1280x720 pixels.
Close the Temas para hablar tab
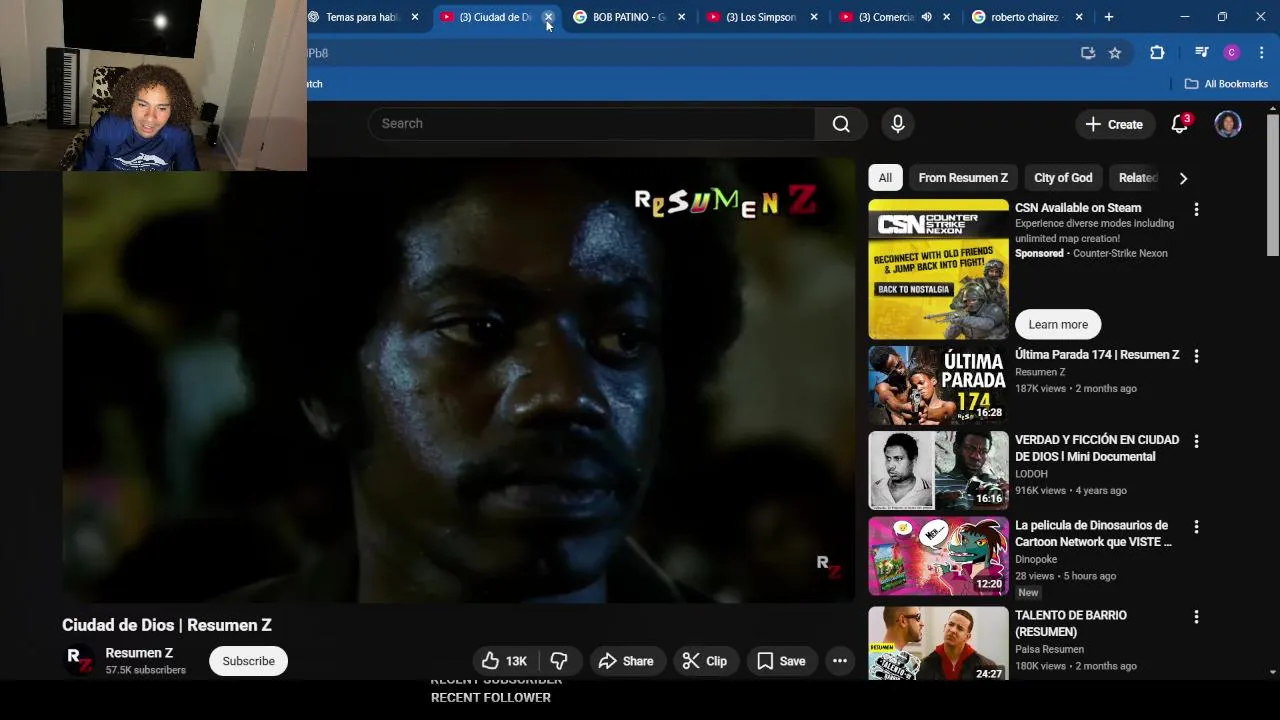pos(415,17)
